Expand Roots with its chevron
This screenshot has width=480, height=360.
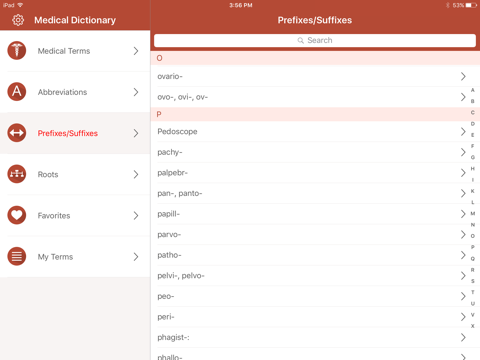pos(136,174)
